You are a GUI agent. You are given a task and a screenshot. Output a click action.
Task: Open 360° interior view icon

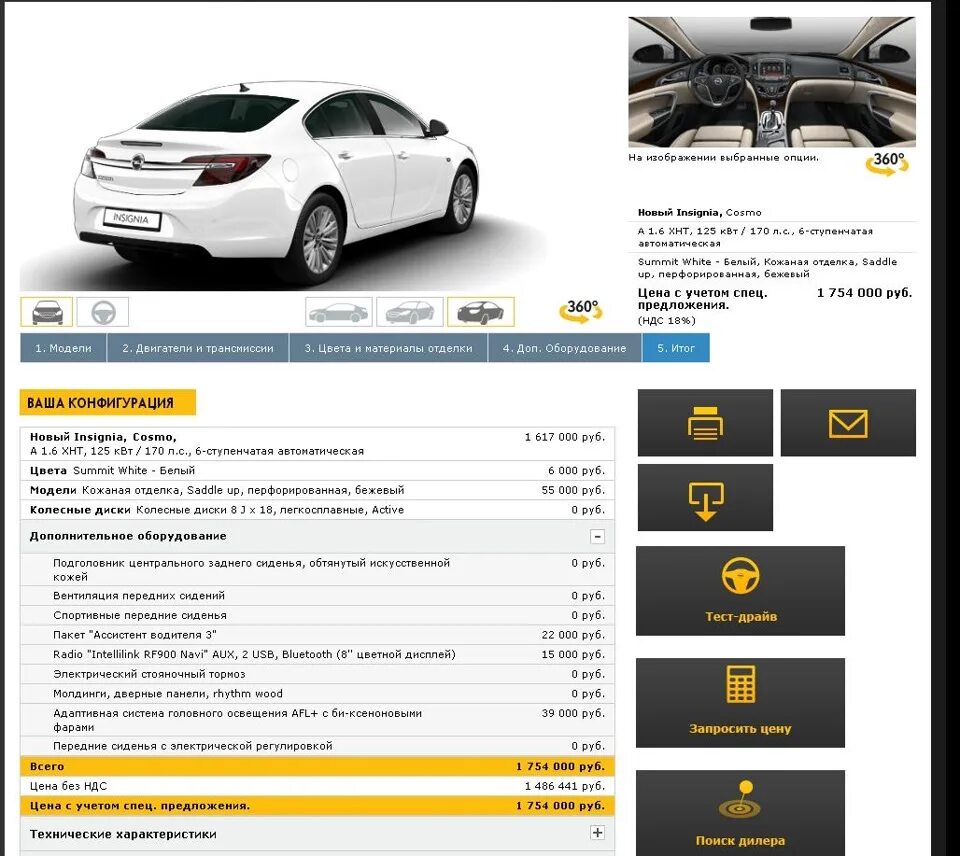pos(887,163)
